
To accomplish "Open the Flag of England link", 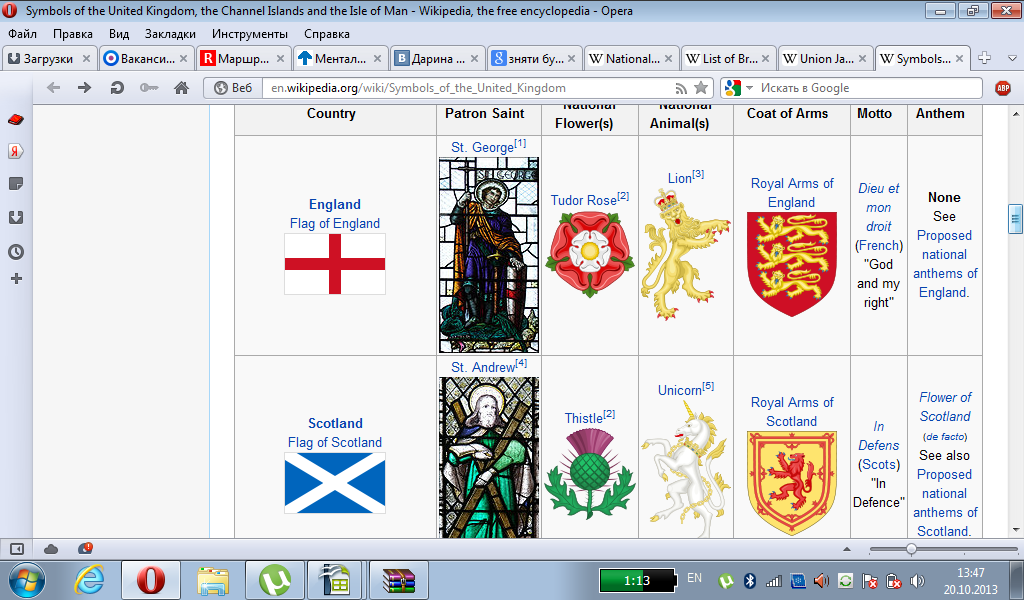I will [x=334, y=223].
